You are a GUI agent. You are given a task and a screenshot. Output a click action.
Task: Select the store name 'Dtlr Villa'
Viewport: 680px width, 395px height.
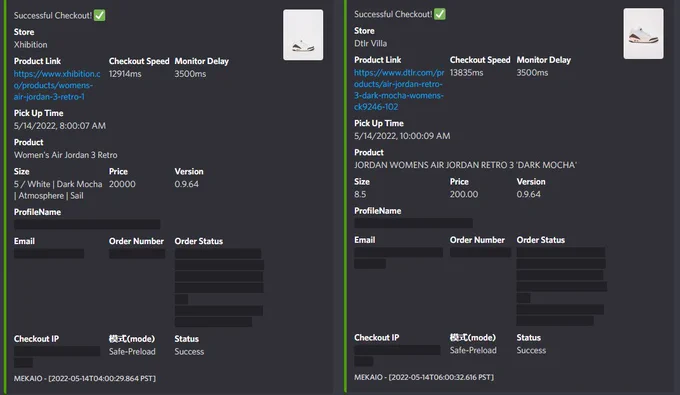[x=370, y=43]
